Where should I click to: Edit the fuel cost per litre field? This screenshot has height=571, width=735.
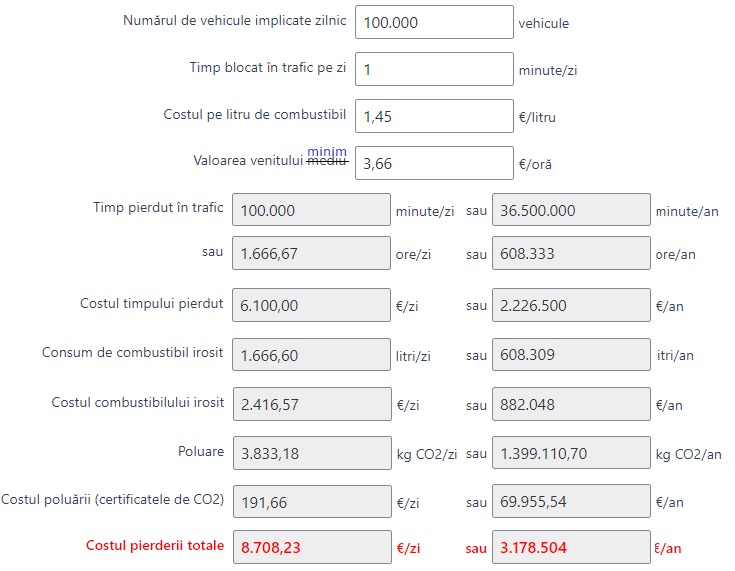click(434, 116)
